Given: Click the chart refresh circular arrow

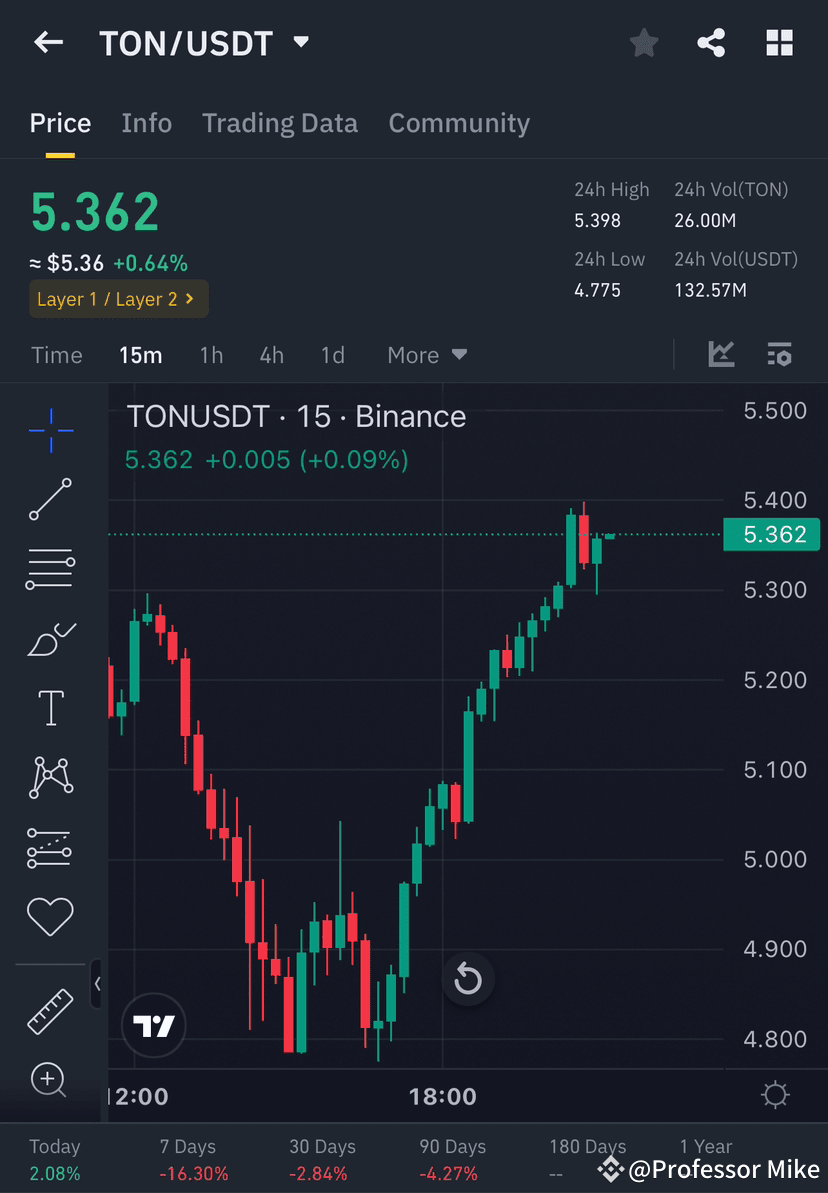Looking at the screenshot, I should pos(468,980).
